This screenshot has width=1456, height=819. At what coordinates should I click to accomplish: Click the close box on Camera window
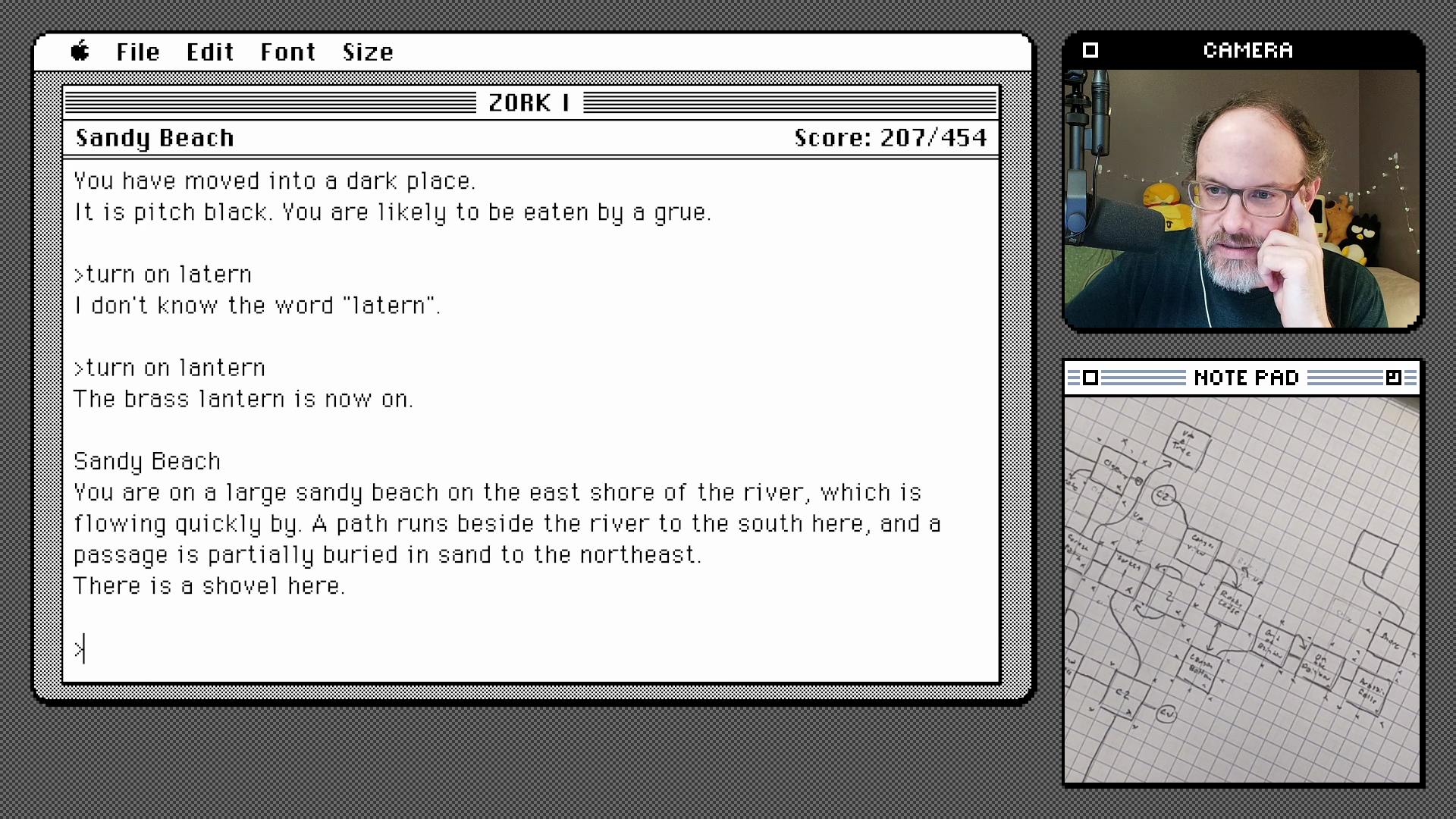pos(1090,50)
